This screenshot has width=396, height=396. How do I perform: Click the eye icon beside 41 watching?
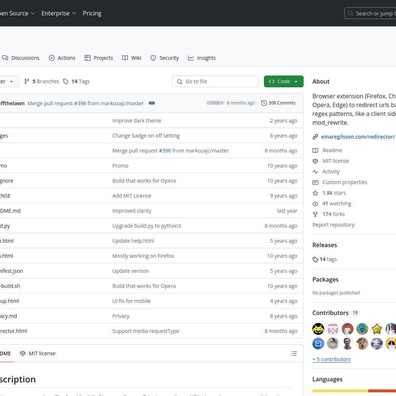tap(315, 204)
